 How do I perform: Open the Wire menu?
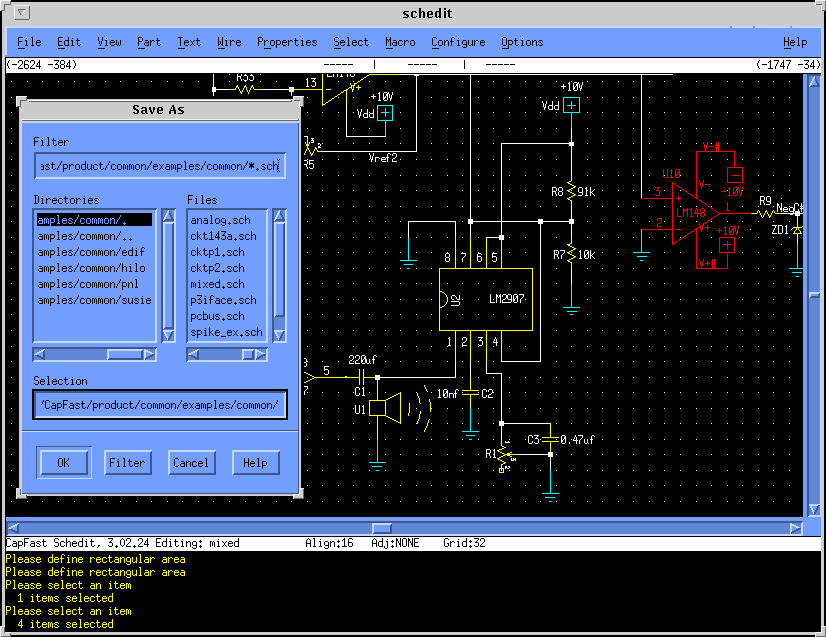tap(229, 42)
